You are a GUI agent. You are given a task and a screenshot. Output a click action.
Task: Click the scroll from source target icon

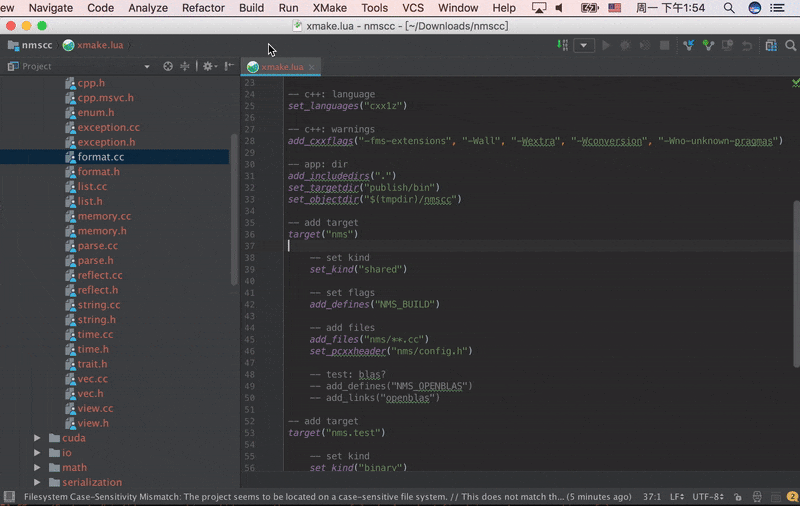[x=168, y=66]
